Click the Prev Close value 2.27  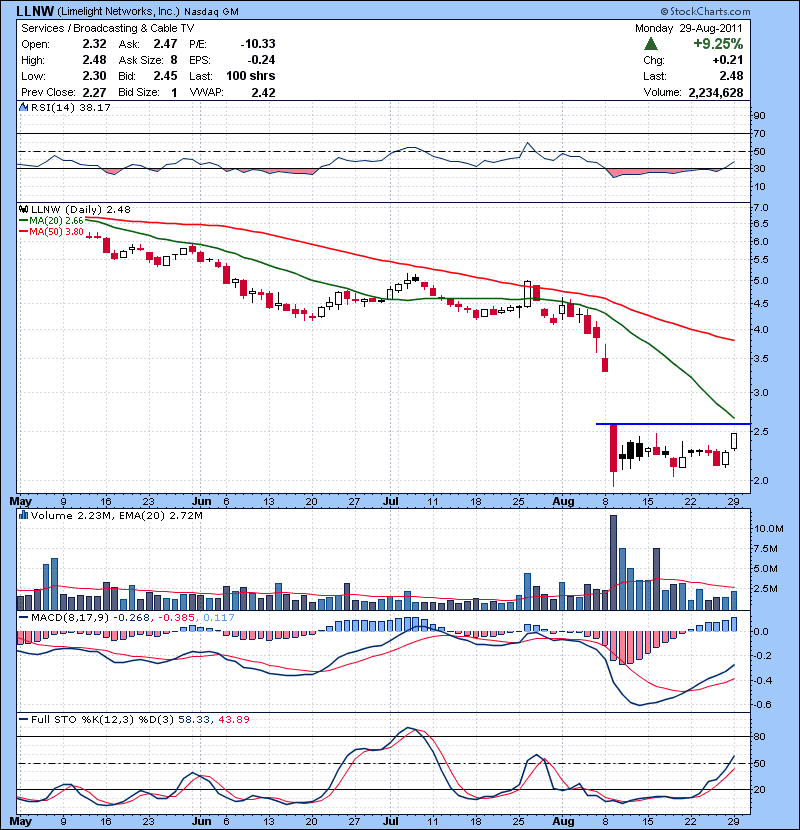coord(94,93)
